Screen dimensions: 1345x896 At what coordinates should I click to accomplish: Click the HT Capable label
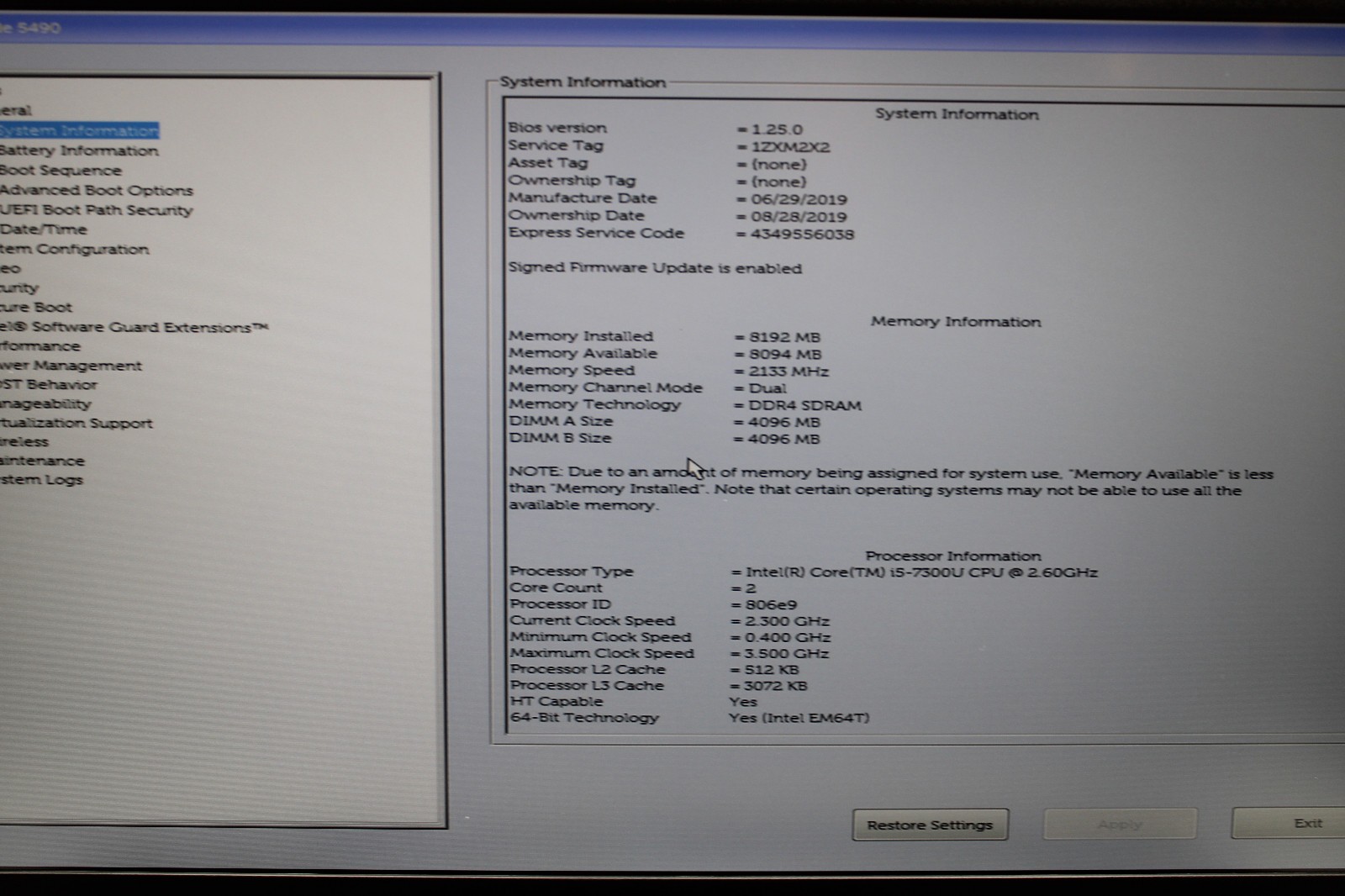(x=556, y=701)
